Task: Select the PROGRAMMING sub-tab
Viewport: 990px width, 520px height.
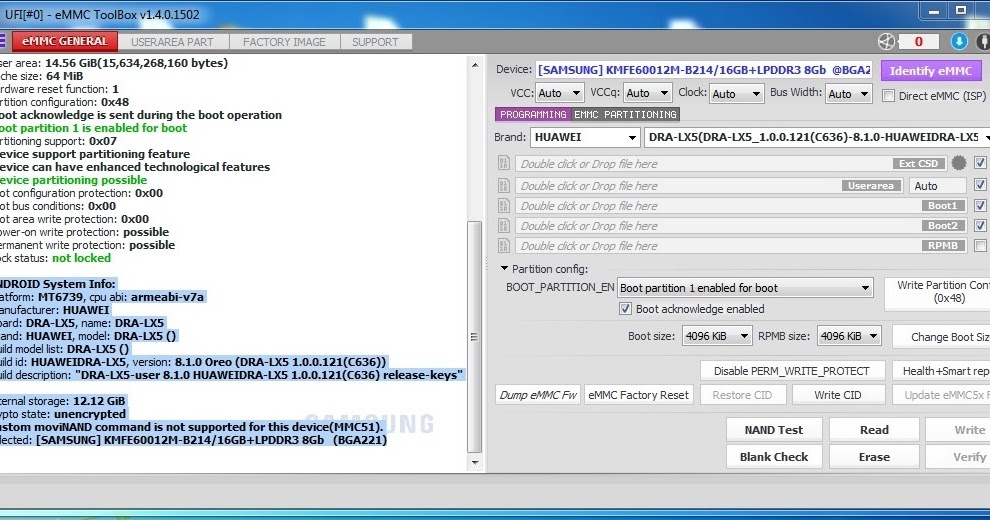Action: [533, 114]
